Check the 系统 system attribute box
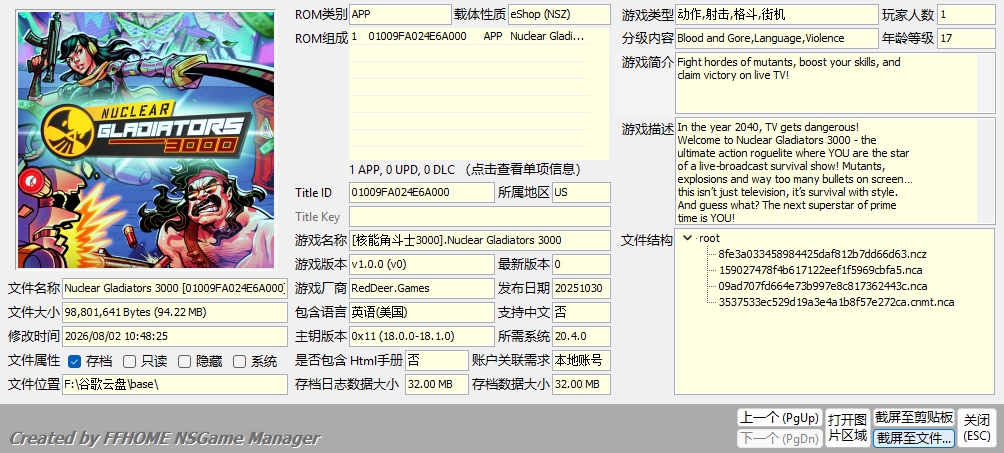This screenshot has height=453, width=1004. tap(239, 361)
